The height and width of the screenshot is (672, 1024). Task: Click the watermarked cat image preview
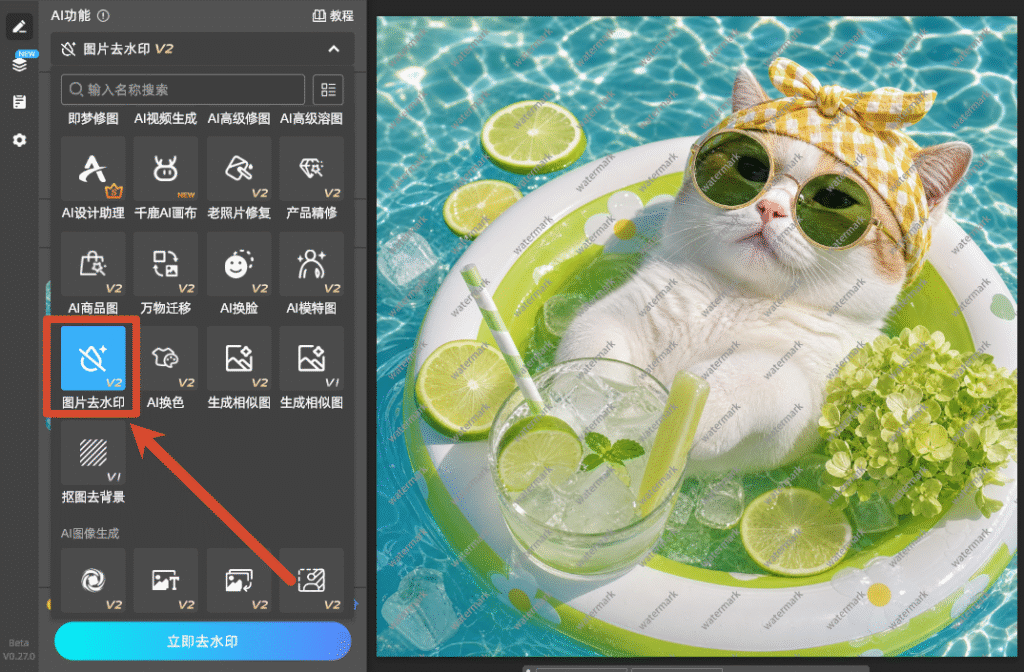point(697,336)
